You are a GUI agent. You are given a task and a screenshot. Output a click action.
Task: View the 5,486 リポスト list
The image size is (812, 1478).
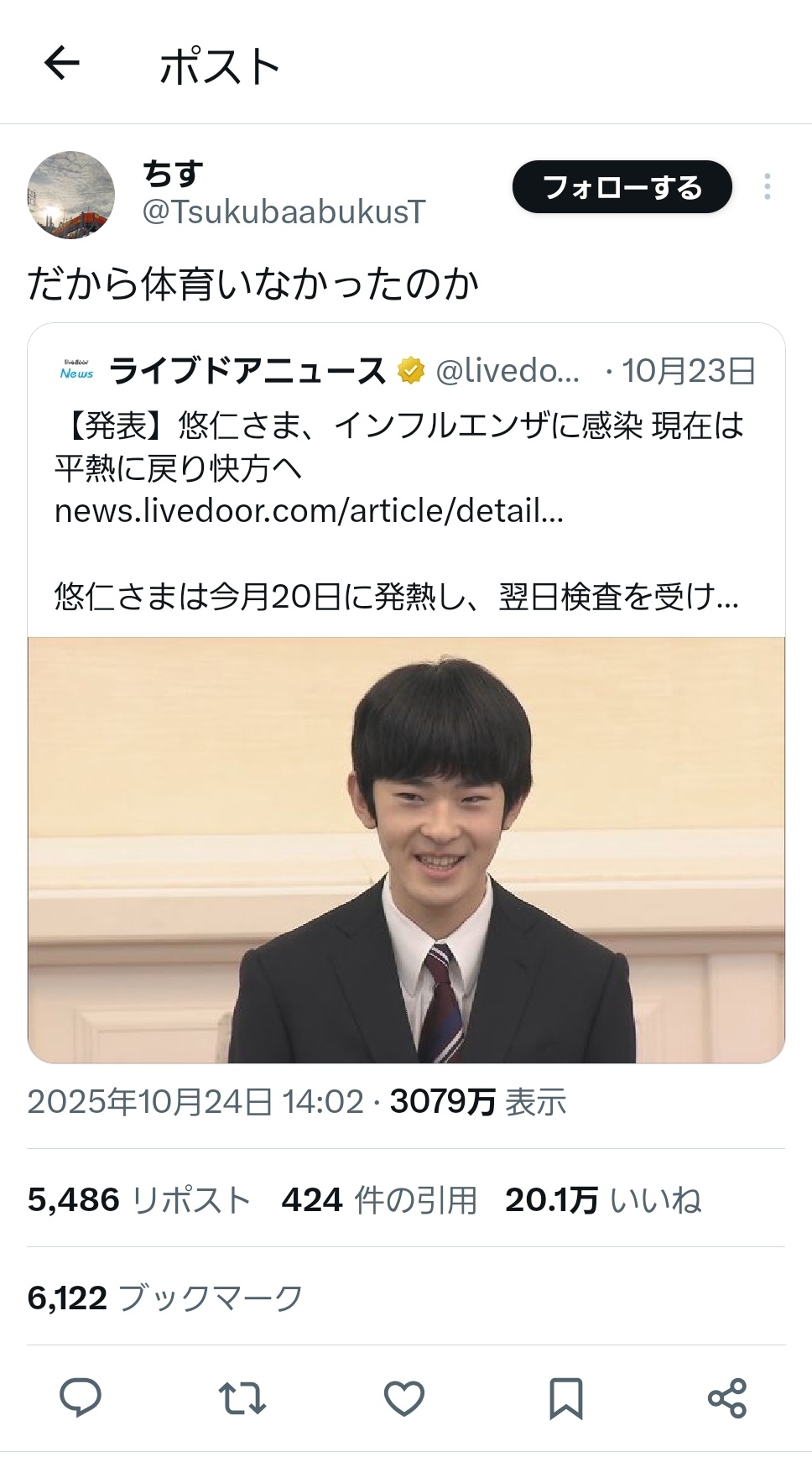[139, 1199]
